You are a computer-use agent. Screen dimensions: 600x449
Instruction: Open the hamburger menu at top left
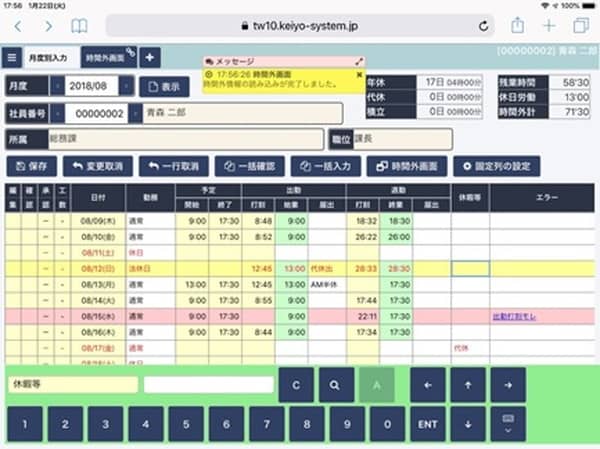[x=13, y=58]
